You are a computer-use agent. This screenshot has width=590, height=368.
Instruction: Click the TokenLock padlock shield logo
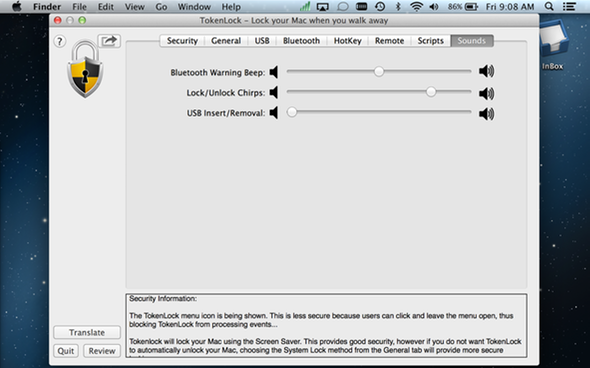pyautogui.click(x=85, y=69)
